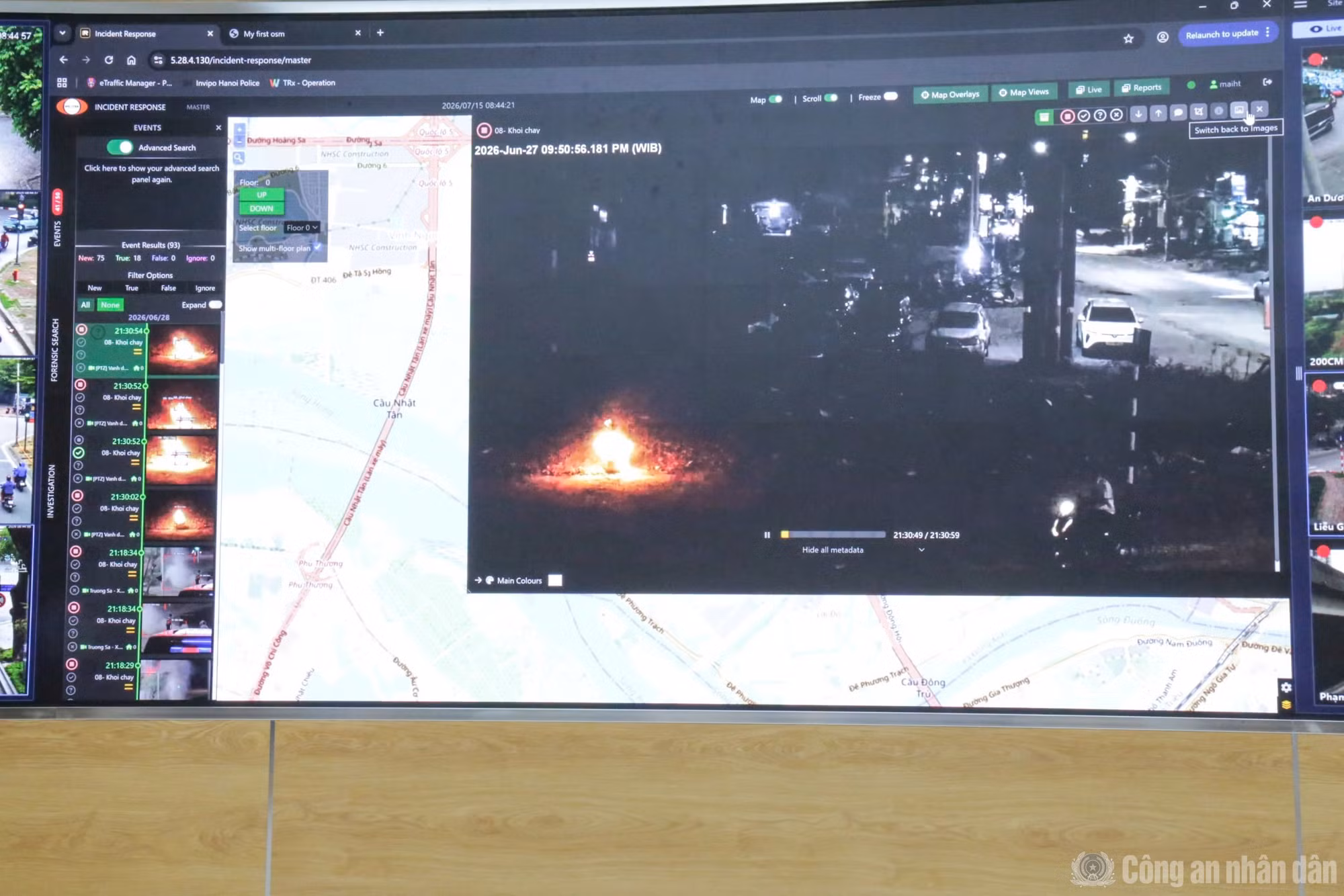
Task: Mark the open event as true (checkmark)
Action: [1084, 116]
